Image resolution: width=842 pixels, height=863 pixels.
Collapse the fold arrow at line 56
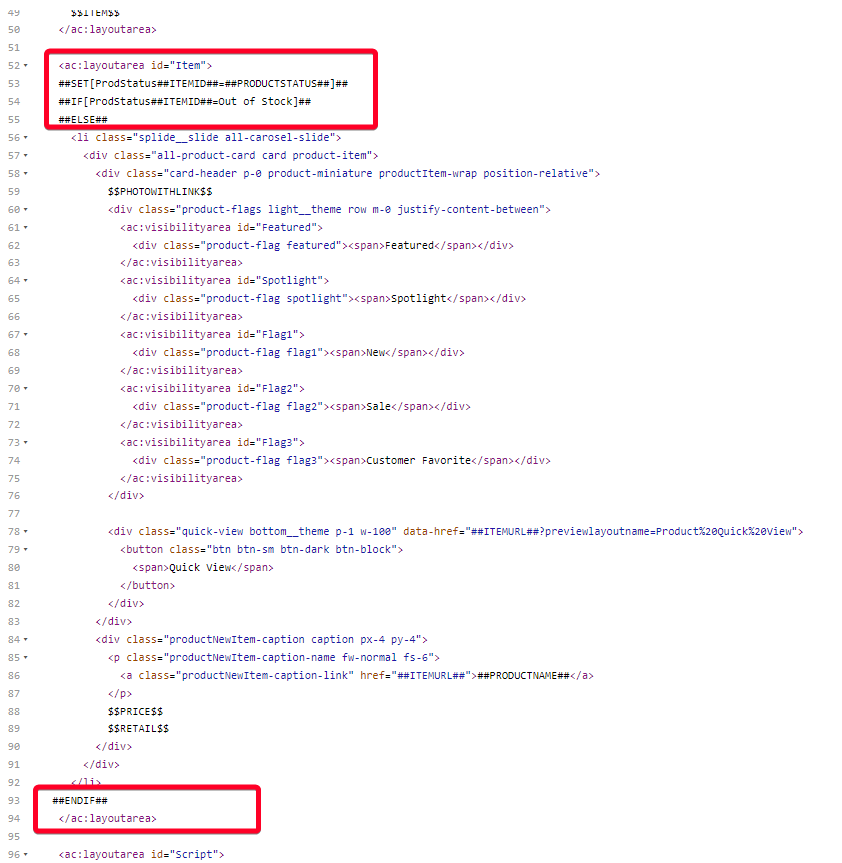pyautogui.click(x=26, y=138)
